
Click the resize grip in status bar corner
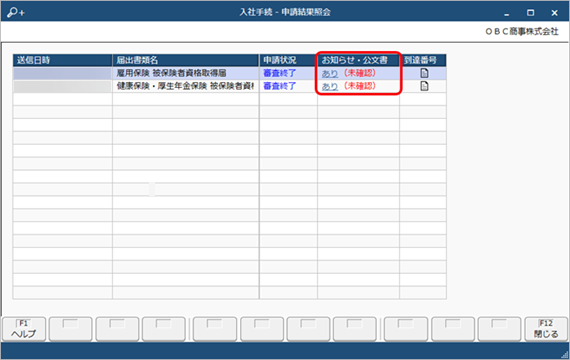565,355
